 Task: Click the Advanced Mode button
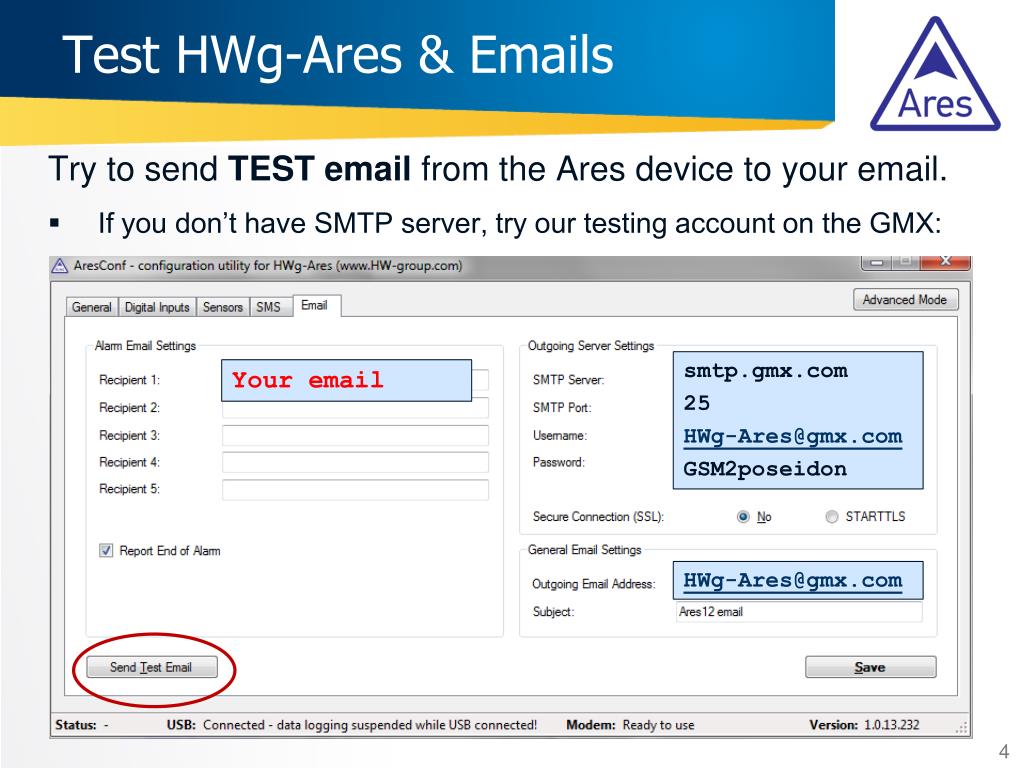click(905, 300)
